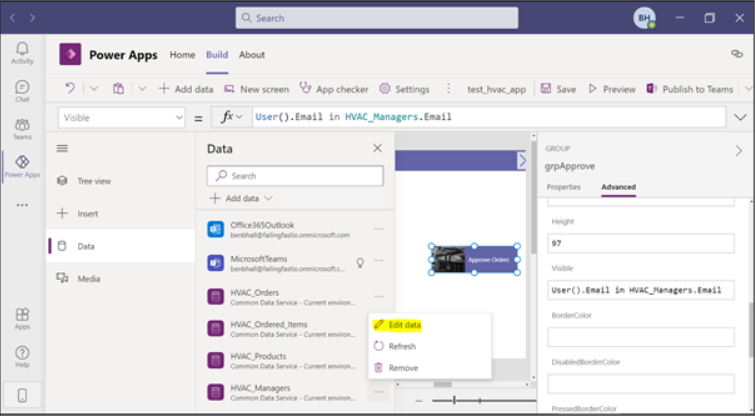Click the Data panel Search field
The width and height of the screenshot is (755, 416).
pyautogui.click(x=296, y=176)
